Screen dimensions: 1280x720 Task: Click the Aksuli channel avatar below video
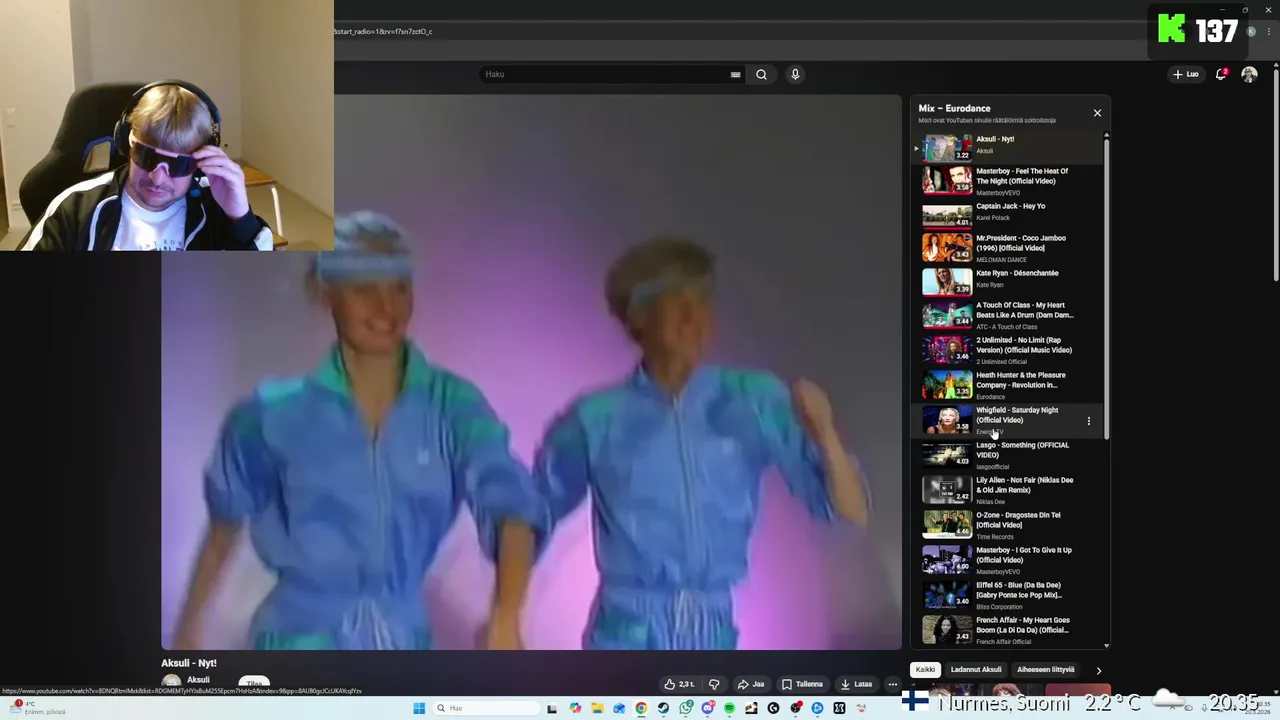click(171, 682)
